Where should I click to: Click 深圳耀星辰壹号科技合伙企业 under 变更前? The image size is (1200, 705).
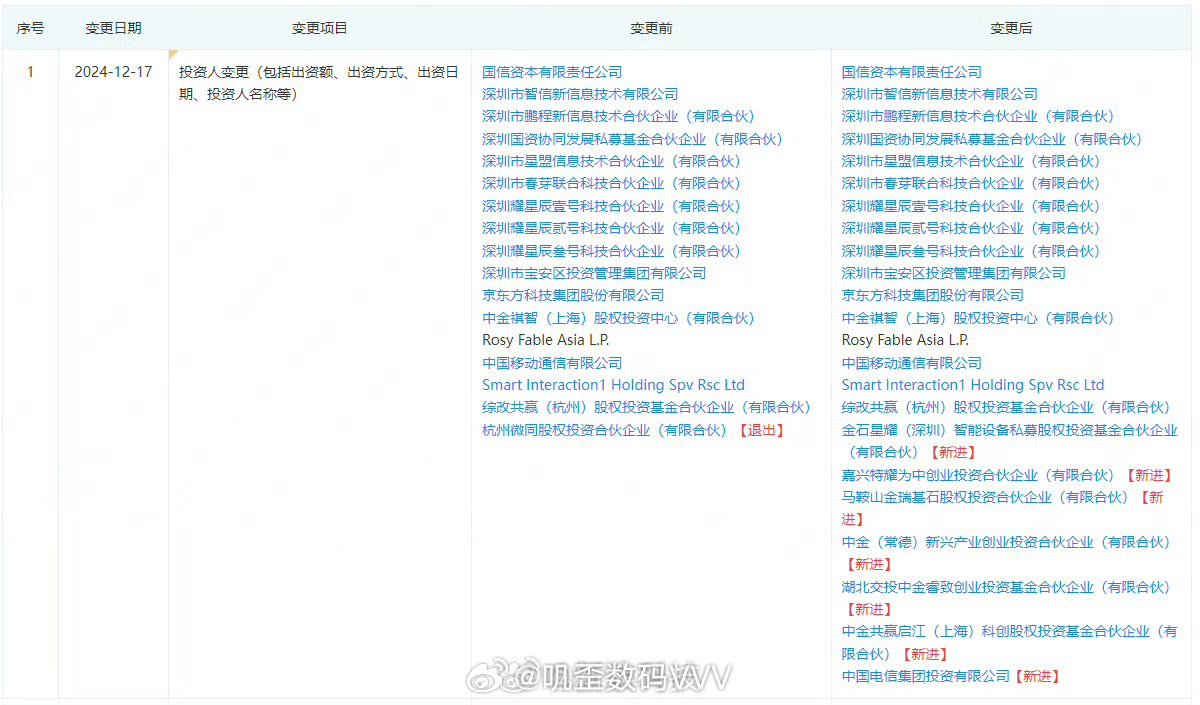tap(611, 206)
